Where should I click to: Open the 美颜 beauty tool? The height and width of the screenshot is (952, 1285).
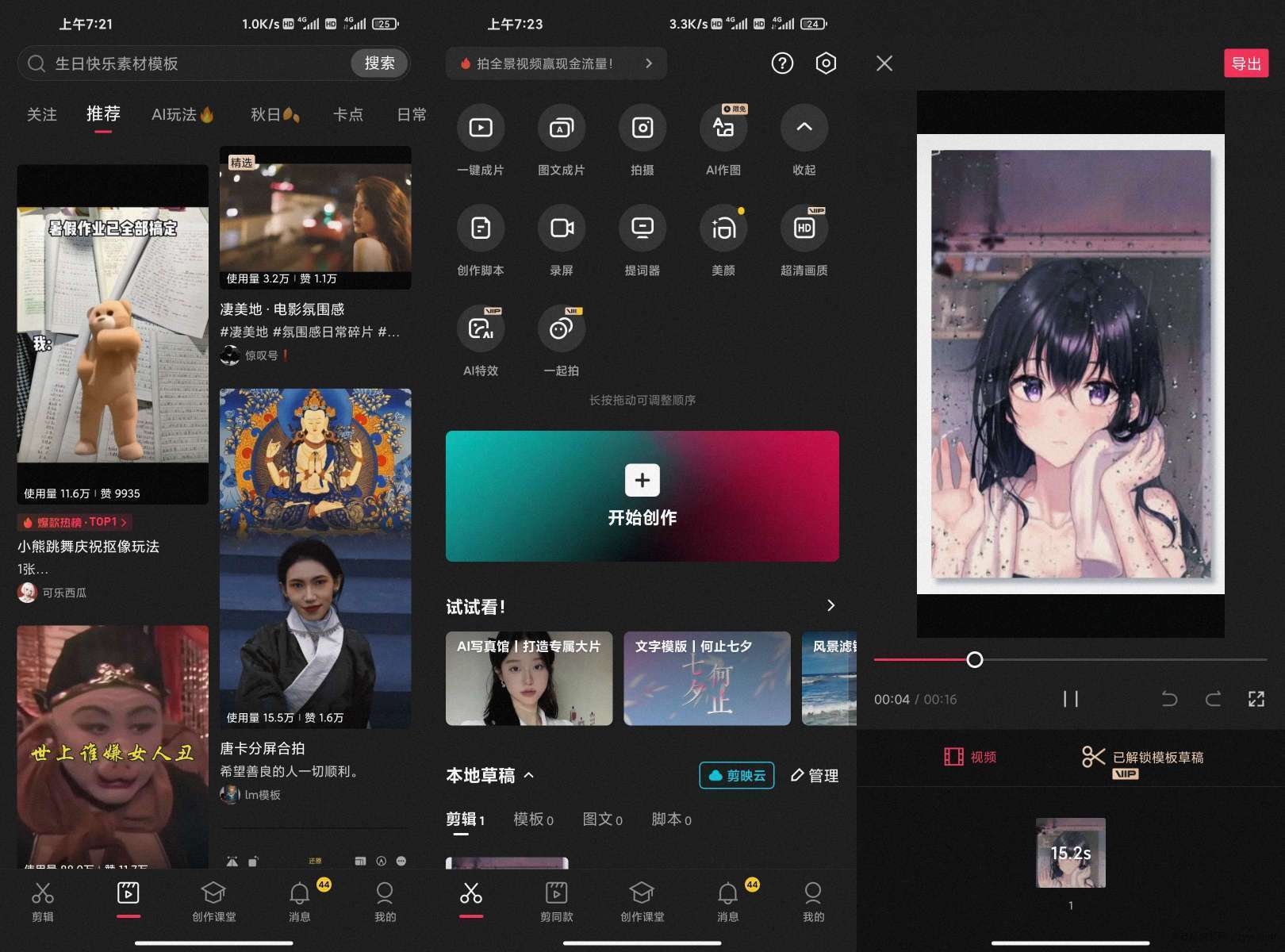coord(723,240)
